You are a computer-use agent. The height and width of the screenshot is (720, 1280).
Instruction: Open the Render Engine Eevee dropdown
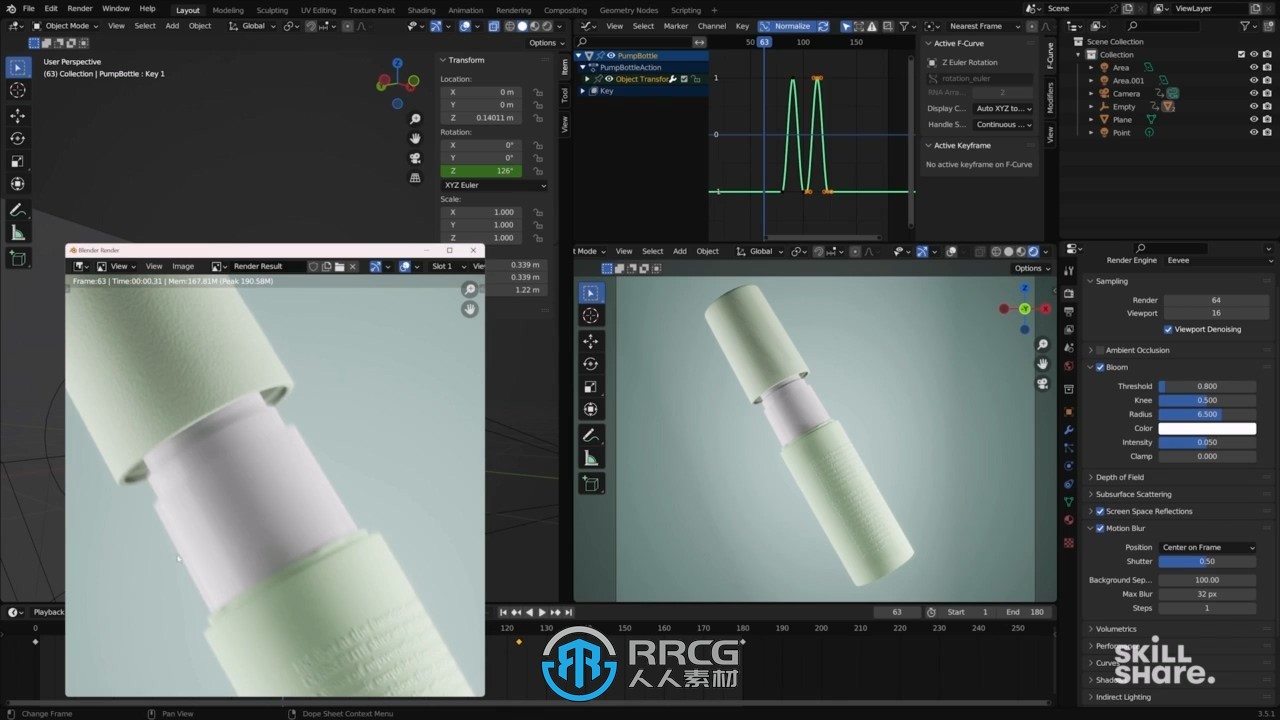point(1218,260)
